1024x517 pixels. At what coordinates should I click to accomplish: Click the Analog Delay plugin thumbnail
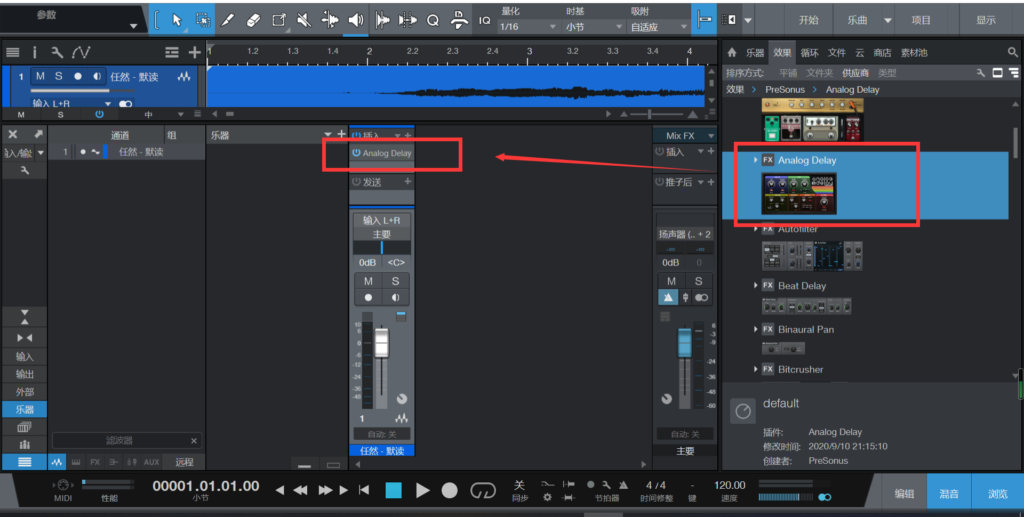(x=798, y=193)
